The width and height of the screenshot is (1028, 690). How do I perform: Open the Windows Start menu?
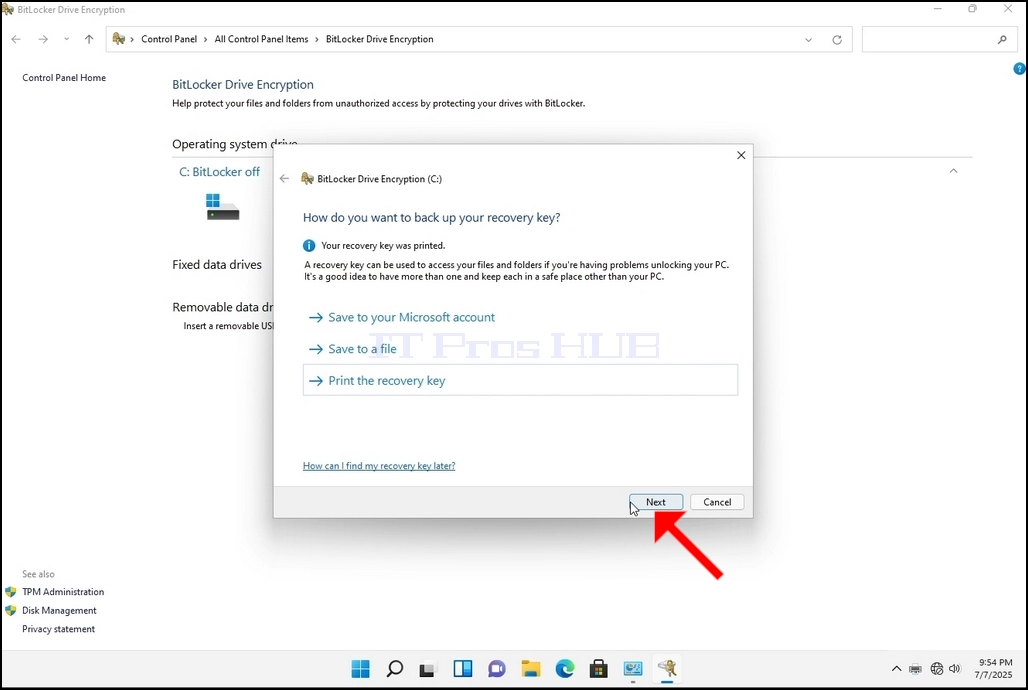point(361,669)
